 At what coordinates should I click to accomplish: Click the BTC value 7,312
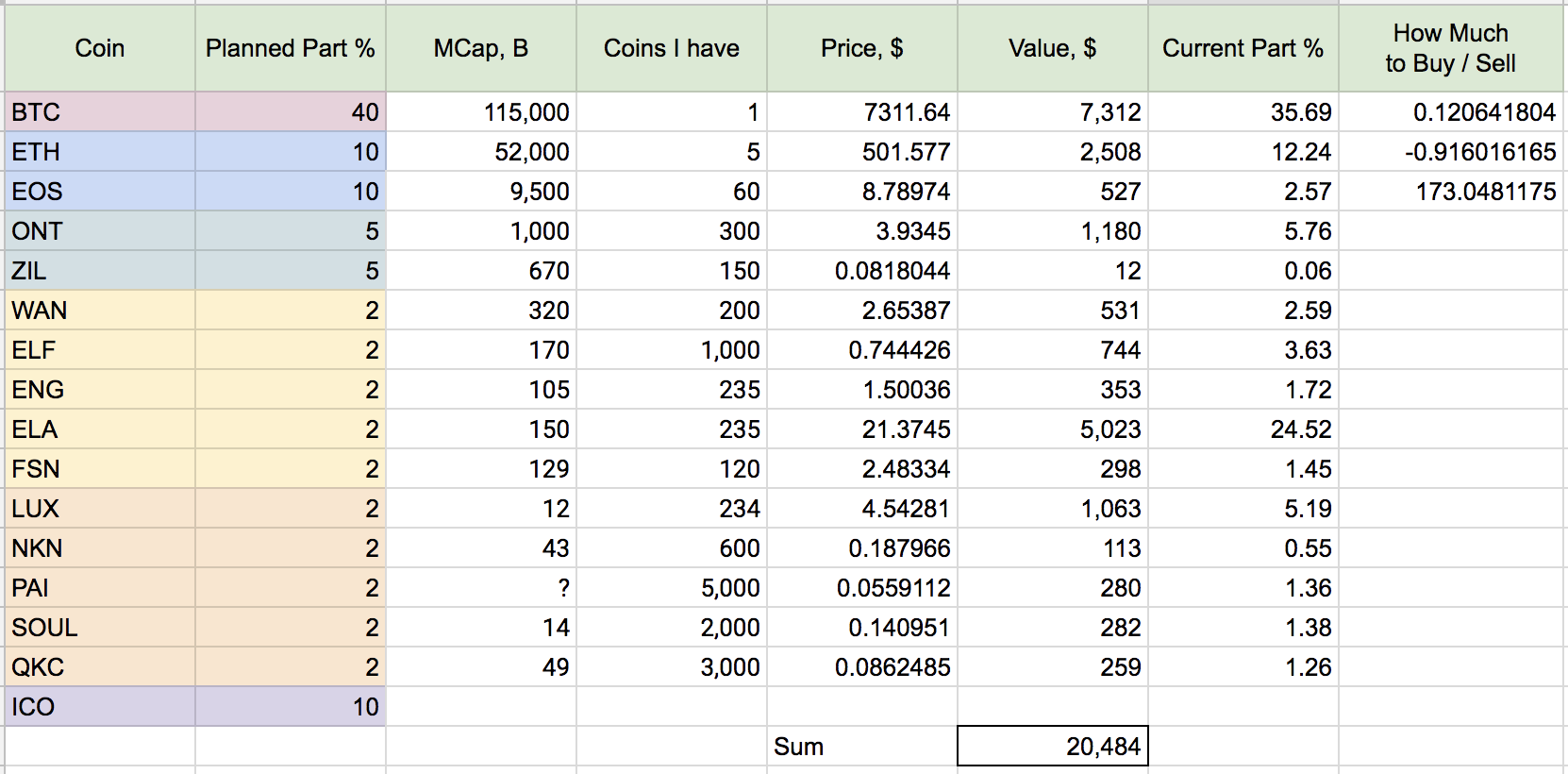pyautogui.click(x=1053, y=112)
